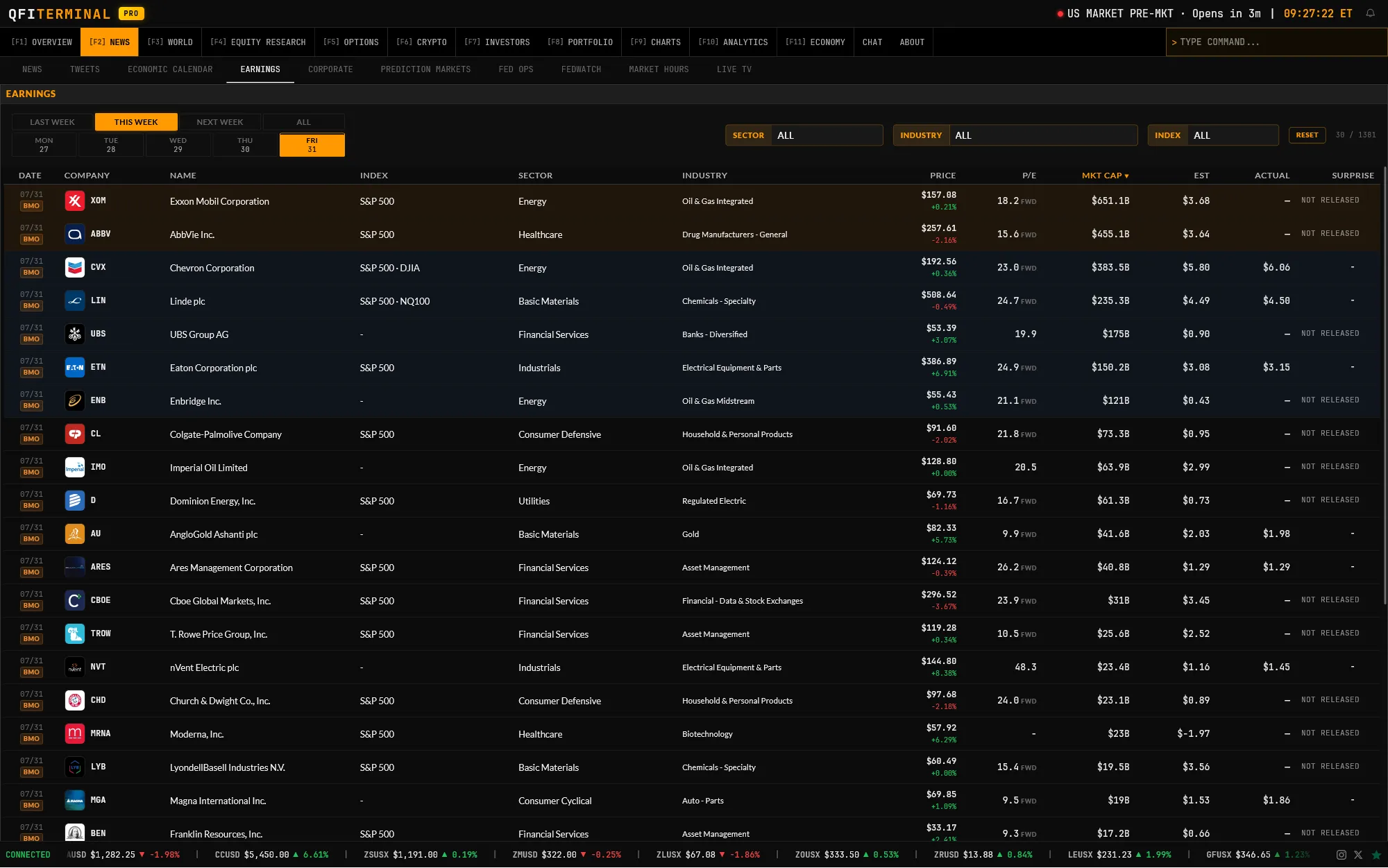Screen dimensions: 1388x868
Task: Open the X (Twitter) icon in status bar
Action: [1358, 855]
